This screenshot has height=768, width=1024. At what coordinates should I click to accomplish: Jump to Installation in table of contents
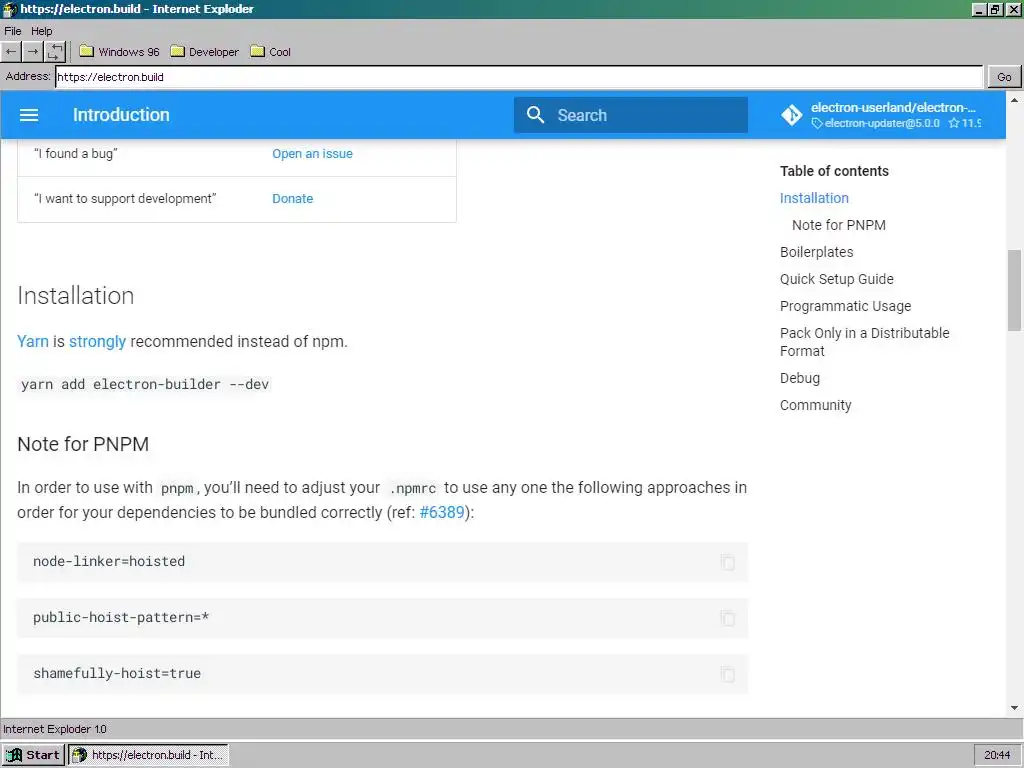814,198
